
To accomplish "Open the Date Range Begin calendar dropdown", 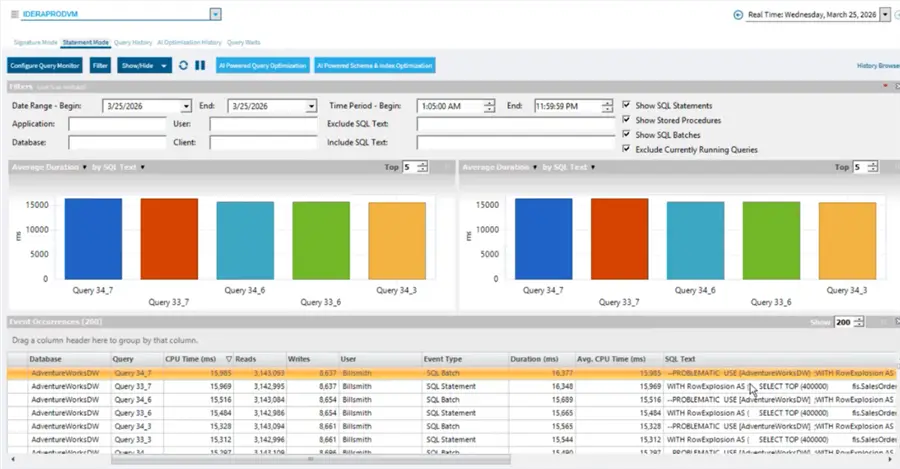I will point(186,106).
